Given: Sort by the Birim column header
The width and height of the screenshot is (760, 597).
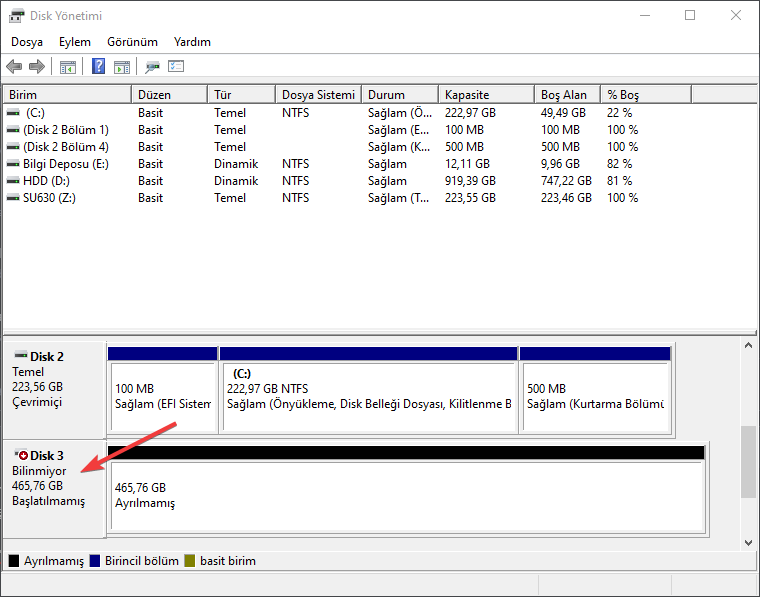Looking at the screenshot, I should 67,94.
